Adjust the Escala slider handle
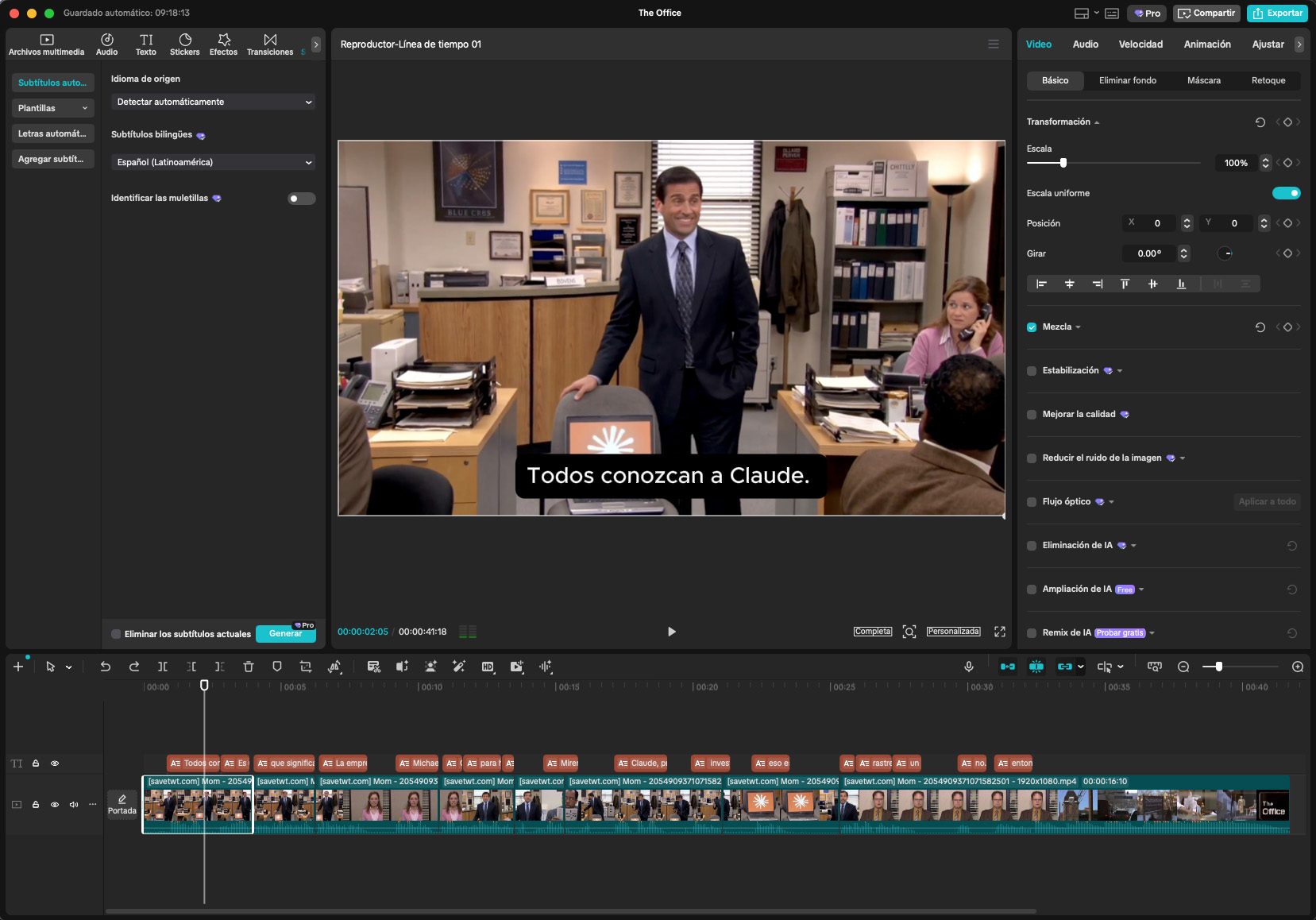Viewport: 1316px width, 920px height. click(x=1063, y=163)
